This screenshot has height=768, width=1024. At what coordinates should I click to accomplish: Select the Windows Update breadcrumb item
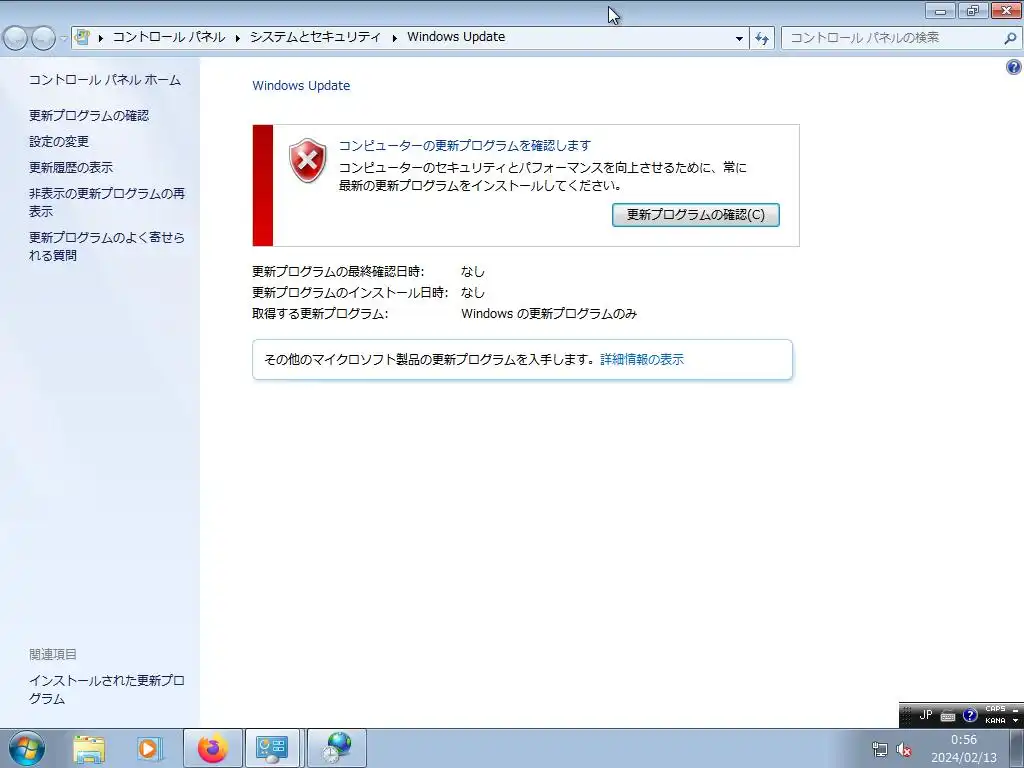(456, 37)
